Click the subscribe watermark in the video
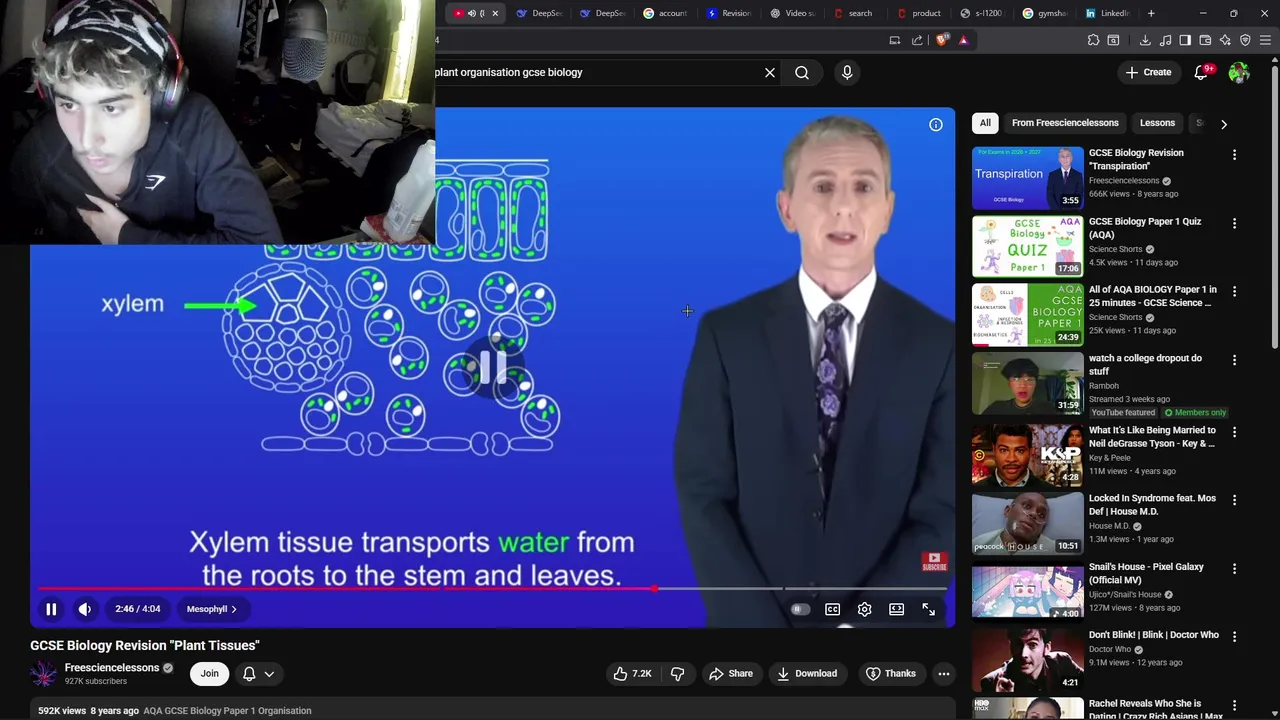The height and width of the screenshot is (720, 1280). [934, 563]
